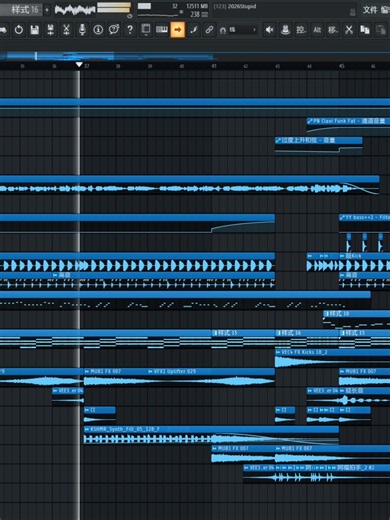This screenshot has height=520, width=390.
Task: Open the playlist view icon
Action: [146, 30]
